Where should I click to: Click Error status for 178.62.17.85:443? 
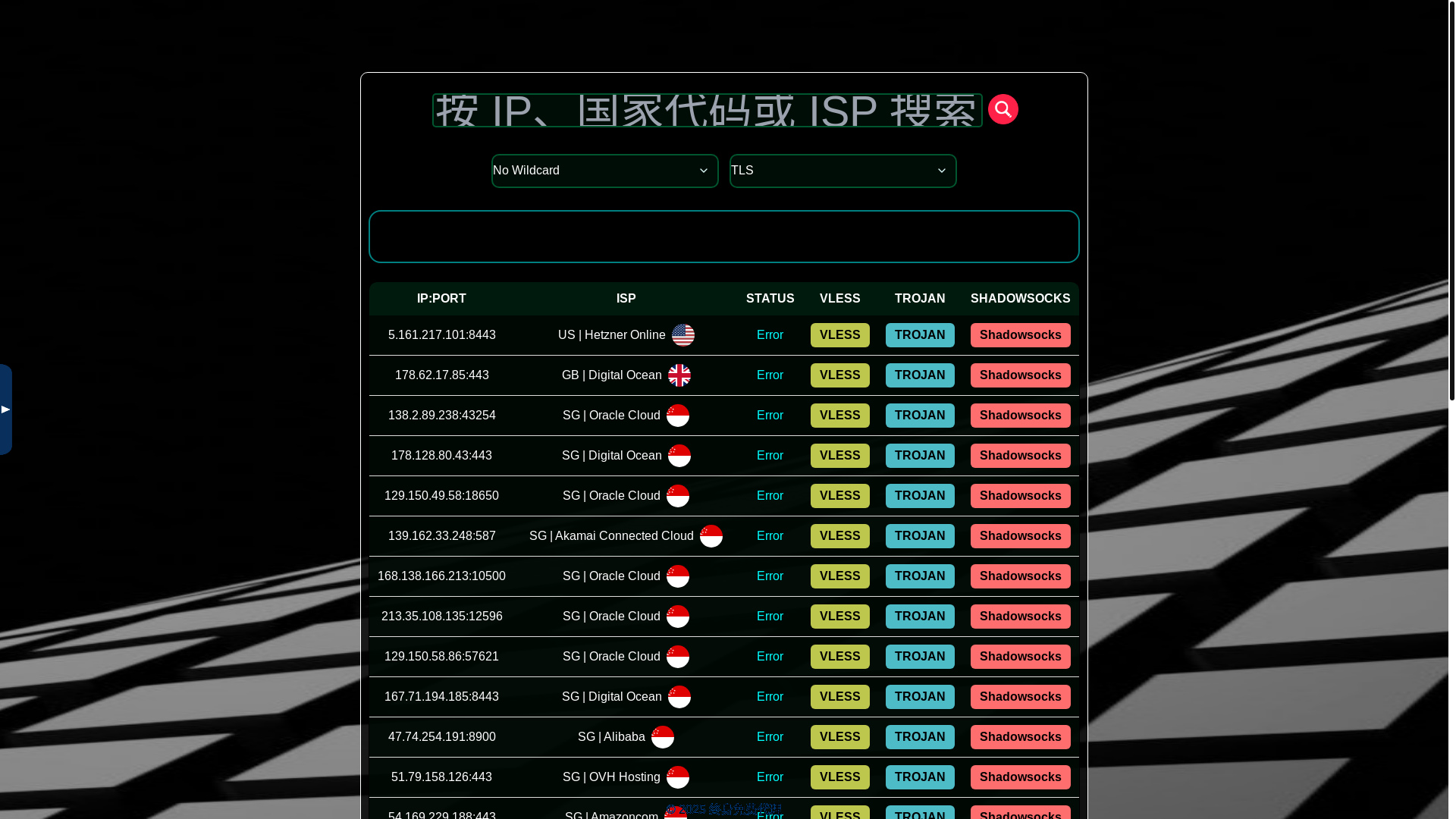[770, 375]
